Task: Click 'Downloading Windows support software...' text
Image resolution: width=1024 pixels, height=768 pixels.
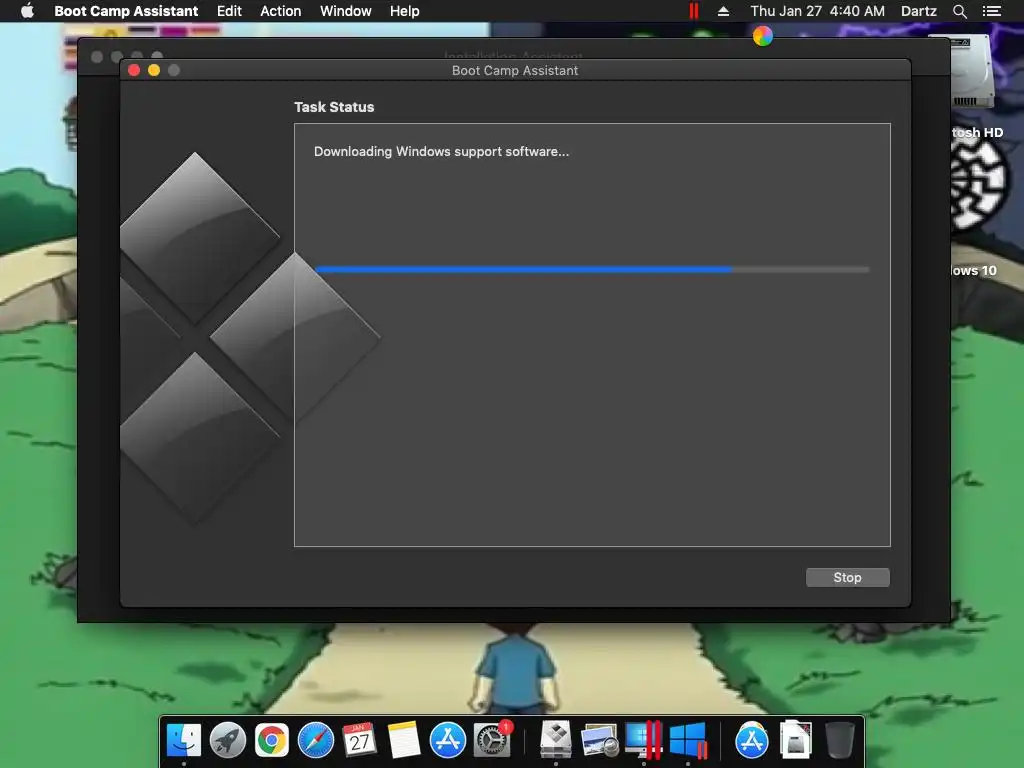Action: (441, 152)
